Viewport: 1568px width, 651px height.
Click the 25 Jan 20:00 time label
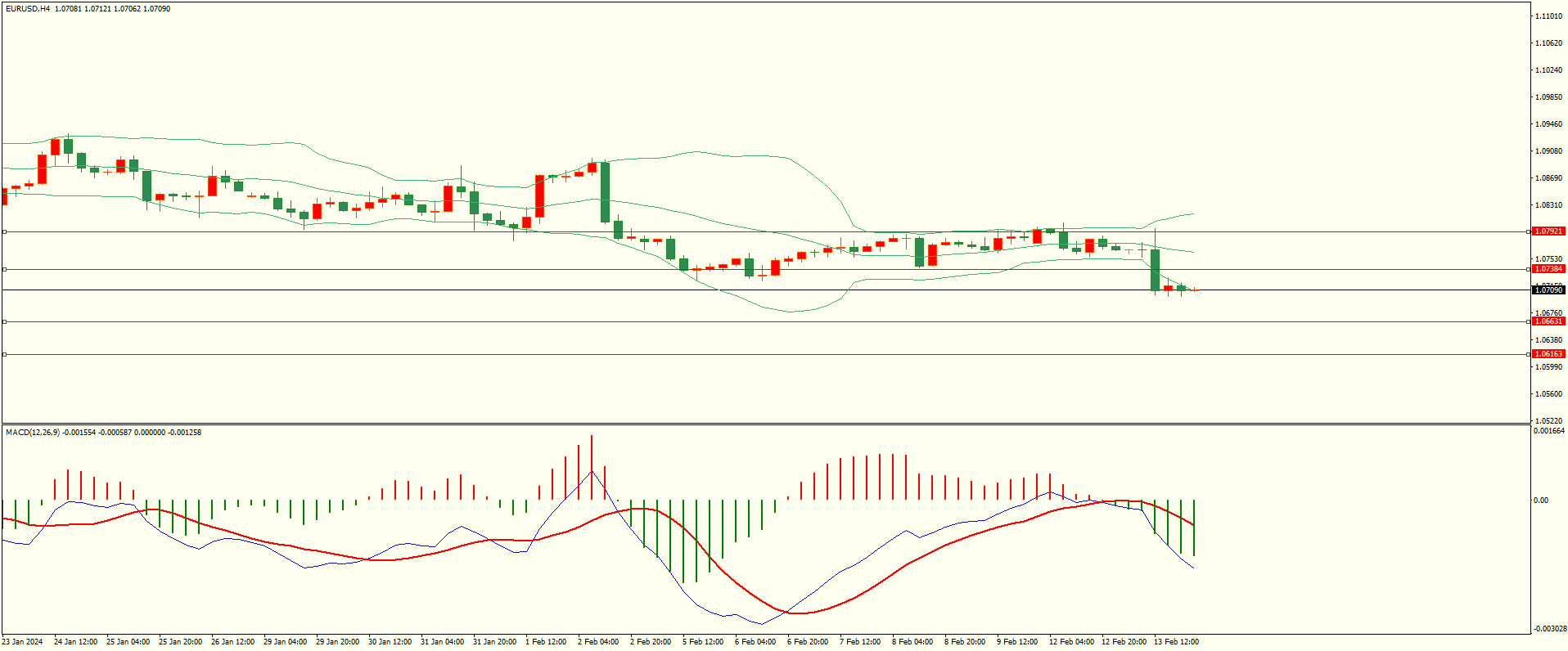(x=180, y=642)
